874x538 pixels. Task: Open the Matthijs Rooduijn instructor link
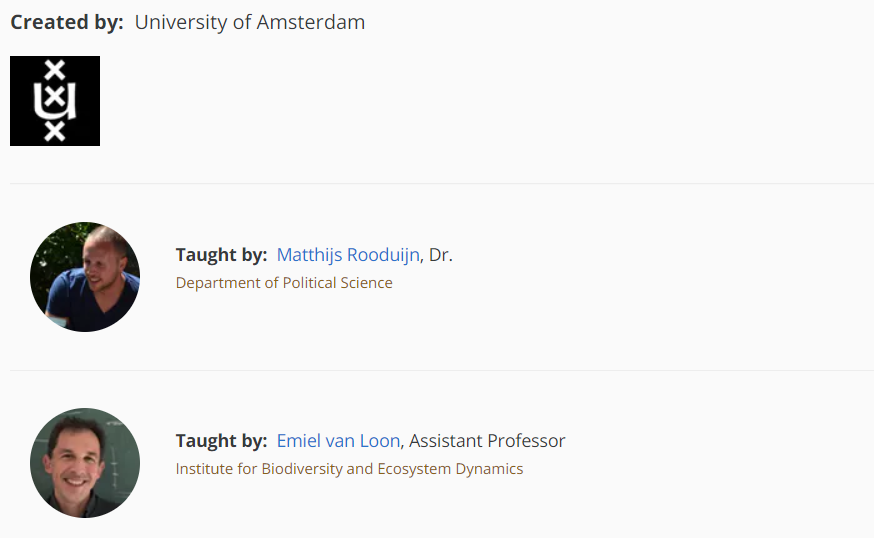(348, 255)
